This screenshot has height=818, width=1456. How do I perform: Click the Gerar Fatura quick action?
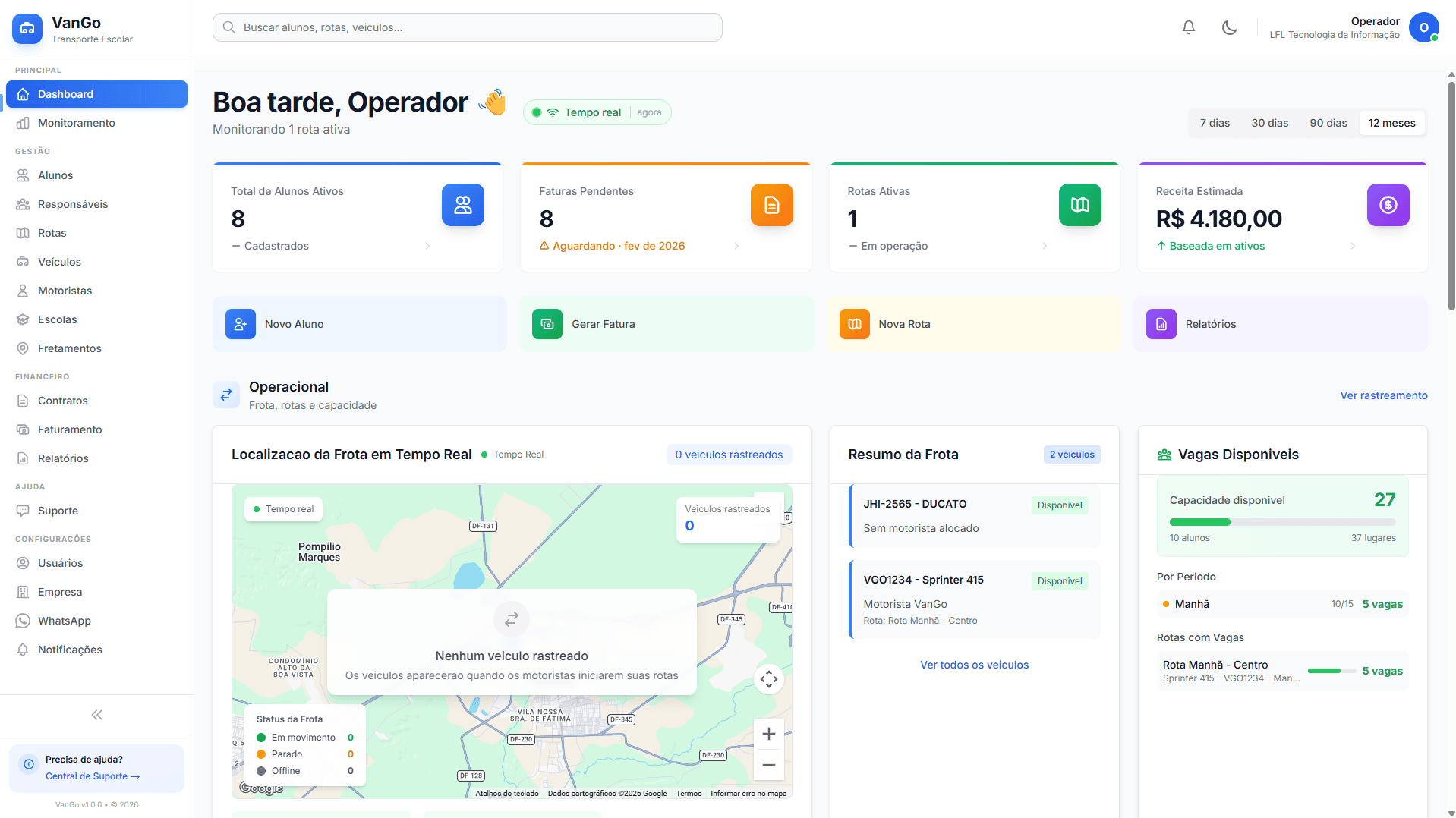coord(666,324)
